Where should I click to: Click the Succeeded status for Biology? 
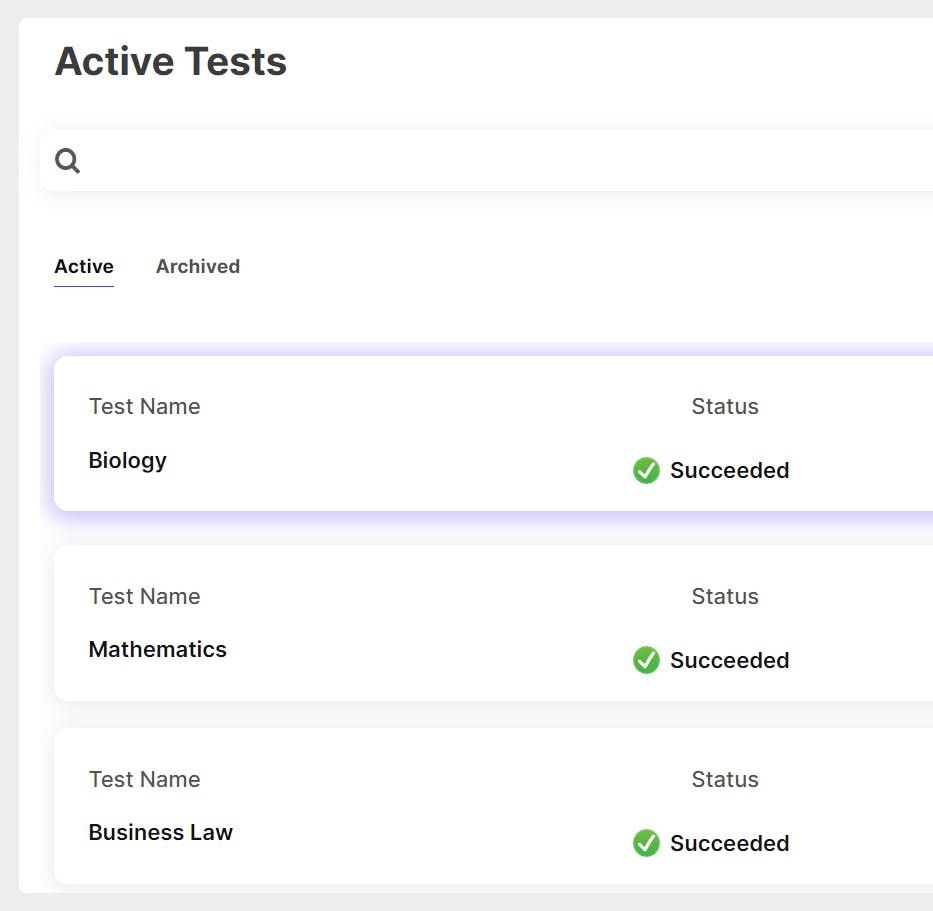tap(730, 471)
